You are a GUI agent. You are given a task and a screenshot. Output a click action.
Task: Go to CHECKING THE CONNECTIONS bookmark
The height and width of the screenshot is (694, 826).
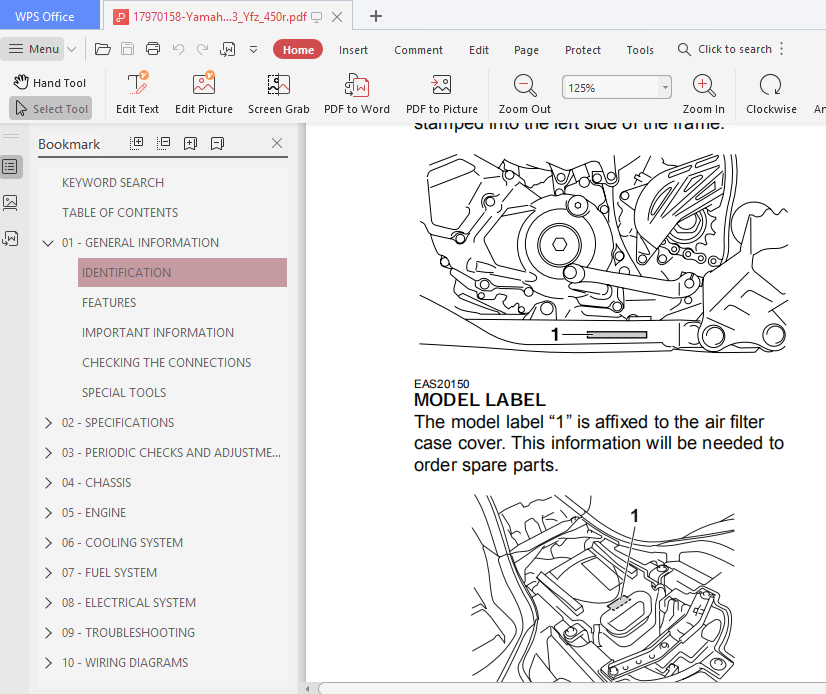click(x=166, y=363)
